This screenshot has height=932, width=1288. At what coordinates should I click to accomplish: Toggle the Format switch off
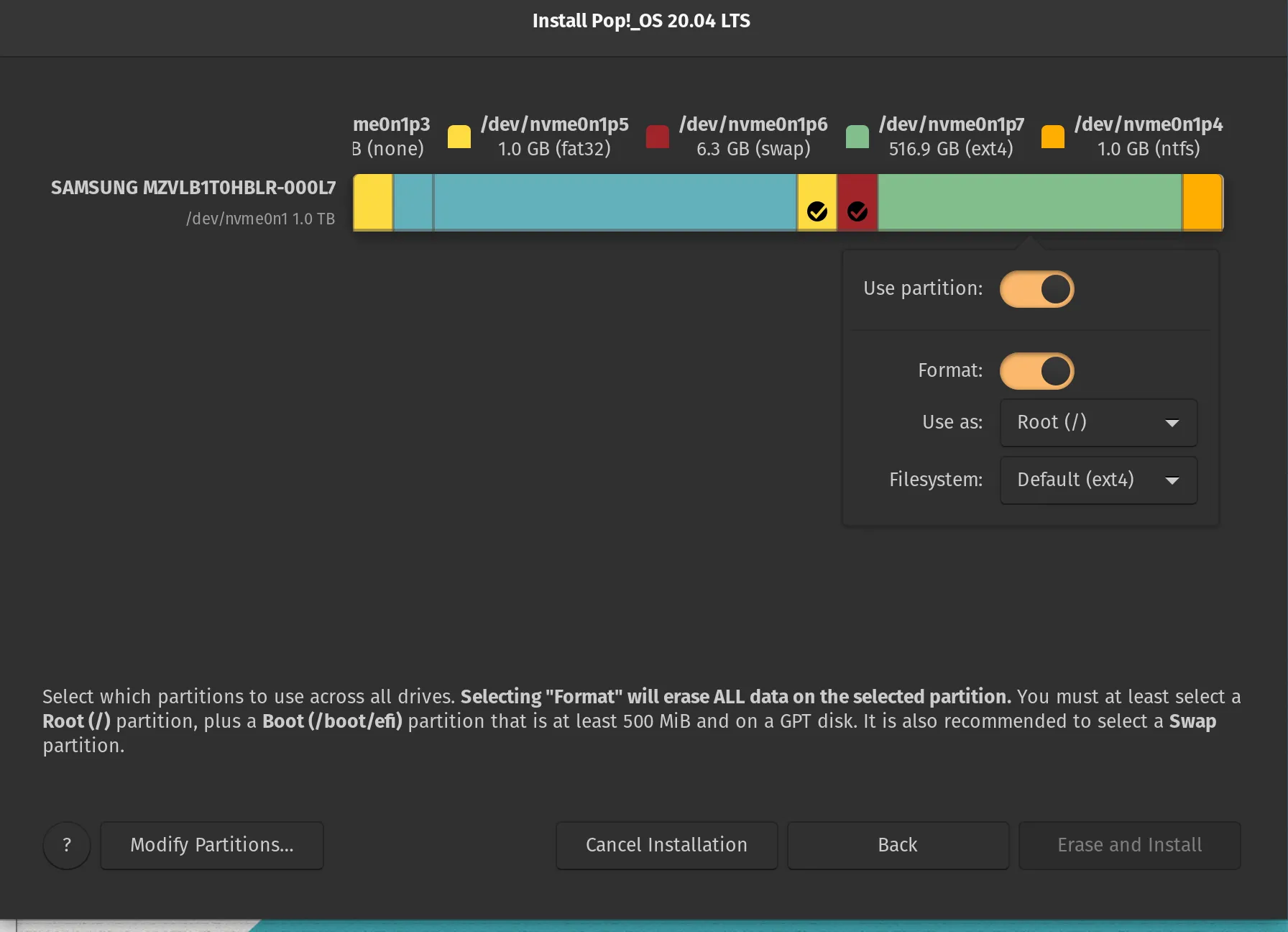point(1036,371)
